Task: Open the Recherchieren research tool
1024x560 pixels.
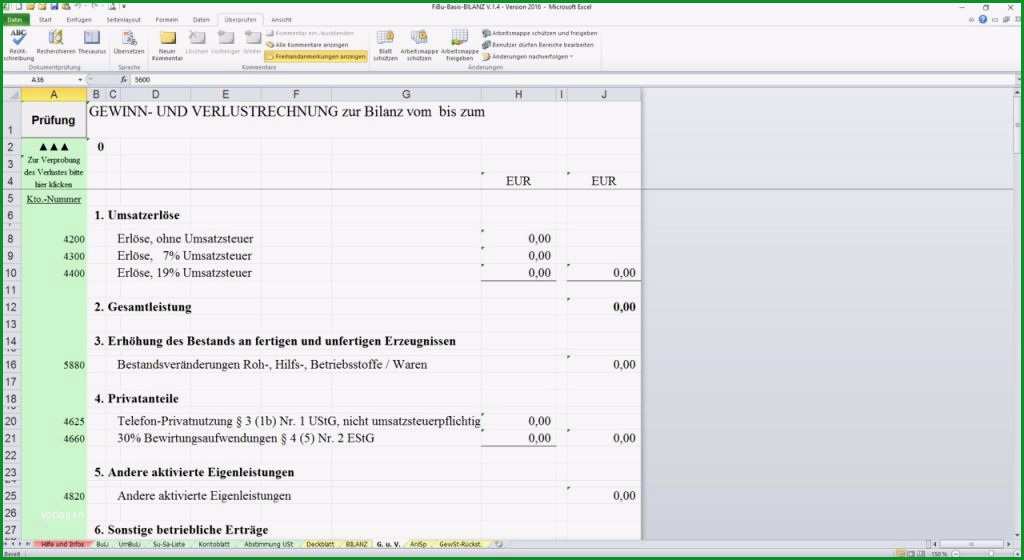Action: pos(56,42)
